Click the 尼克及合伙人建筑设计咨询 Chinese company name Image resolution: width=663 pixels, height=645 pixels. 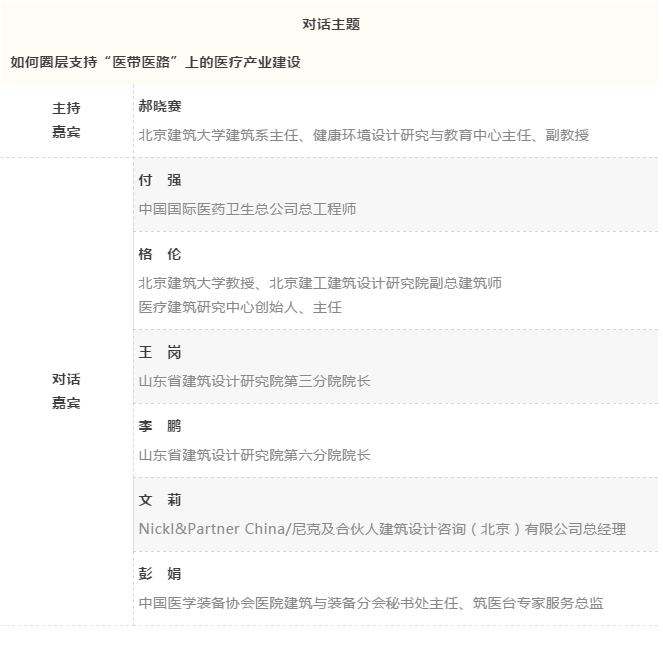coord(370,529)
